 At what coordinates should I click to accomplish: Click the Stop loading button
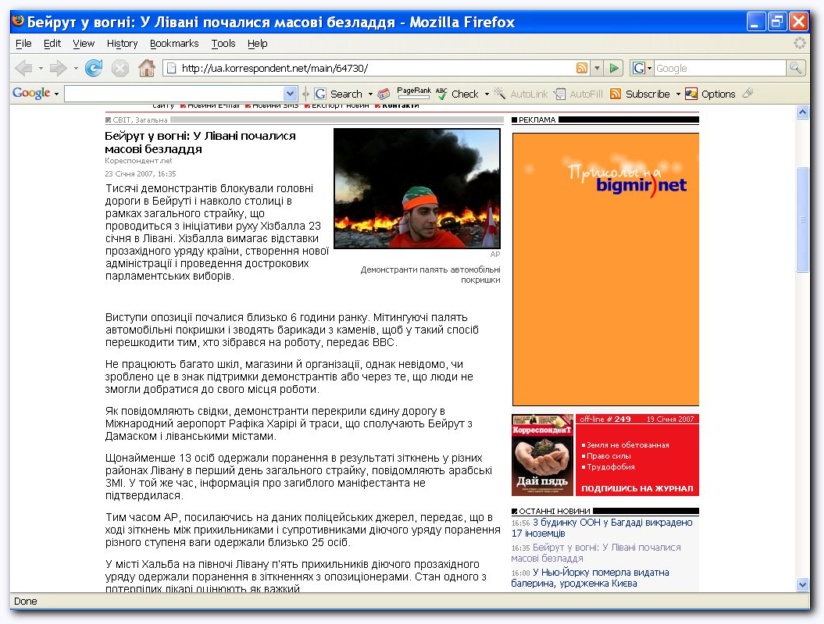pyautogui.click(x=120, y=68)
